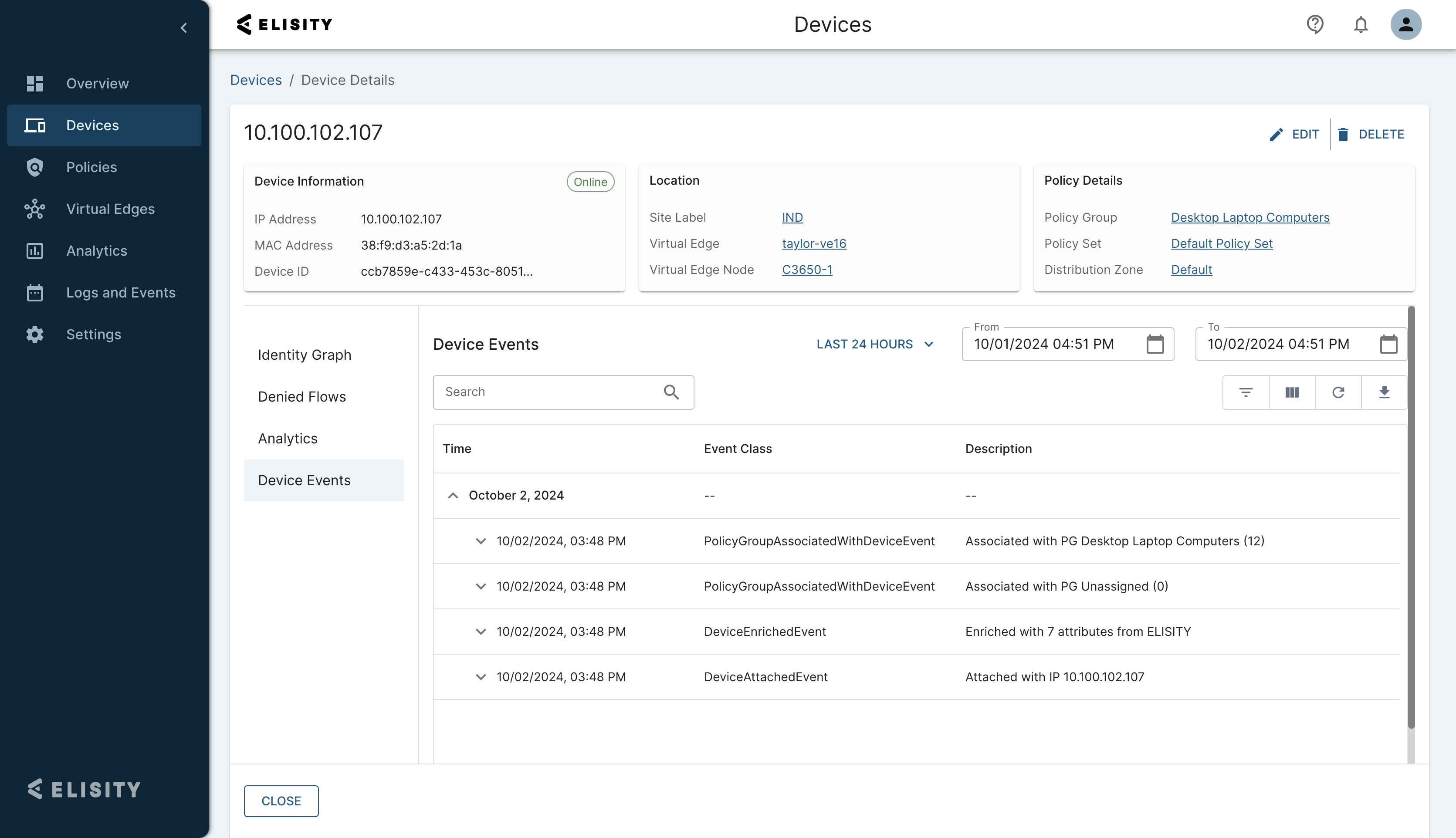This screenshot has height=838, width=1456.
Task: Open Virtual Edges in sidebar
Action: pos(110,209)
